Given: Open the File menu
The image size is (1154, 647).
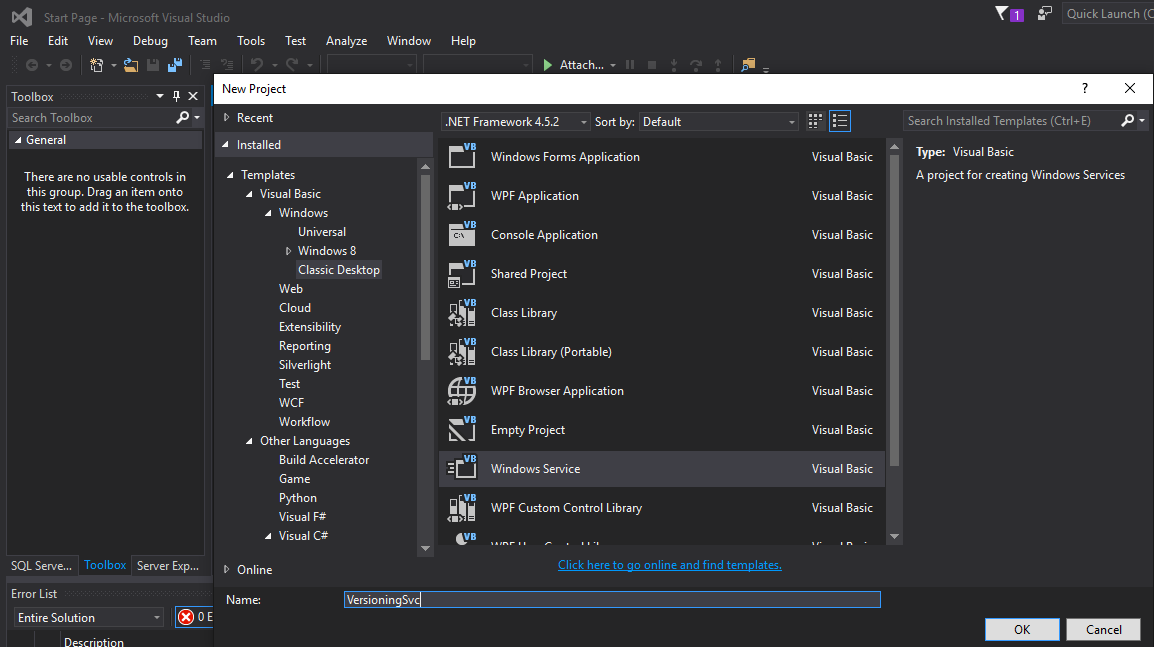Looking at the screenshot, I should (x=19, y=40).
